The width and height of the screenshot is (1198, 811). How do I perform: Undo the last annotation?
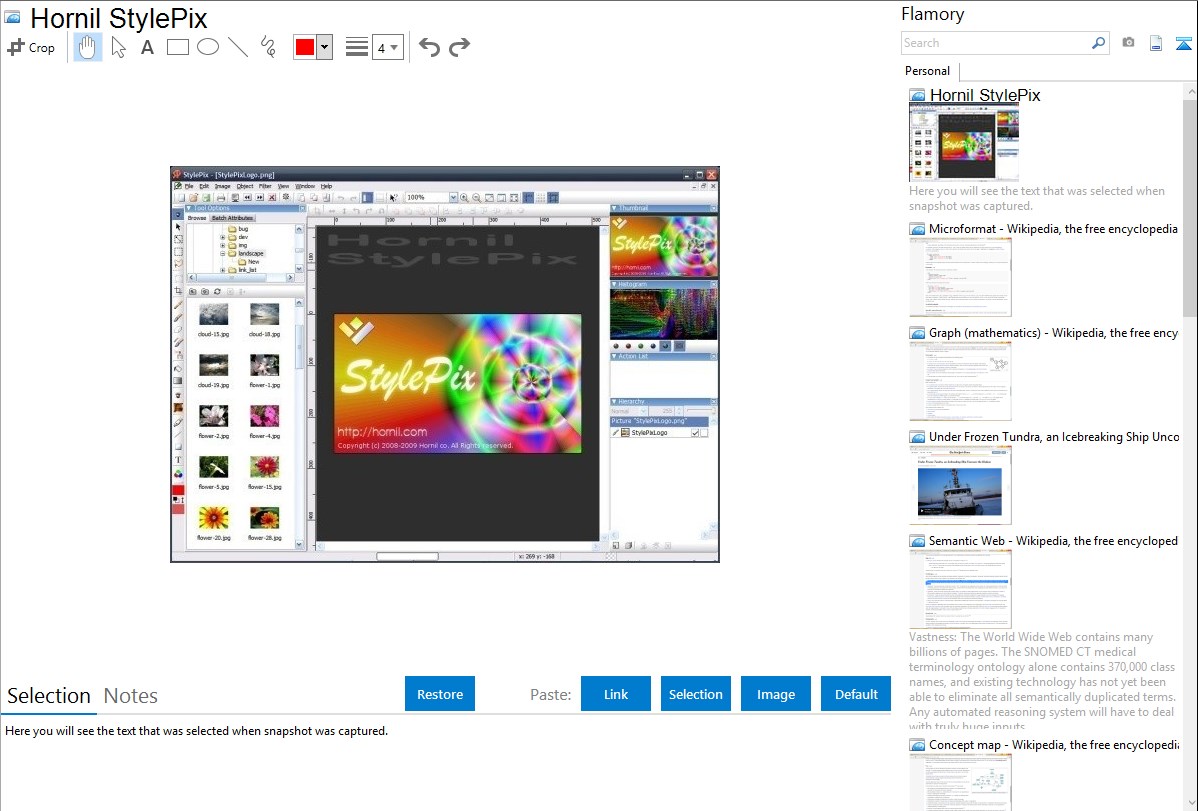coord(429,47)
